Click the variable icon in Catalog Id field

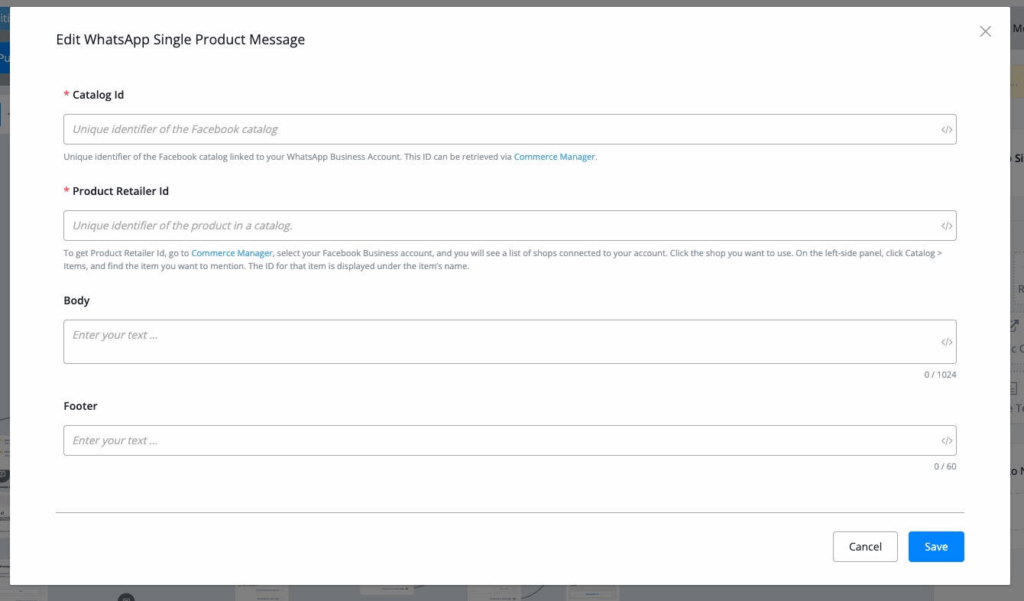point(946,130)
